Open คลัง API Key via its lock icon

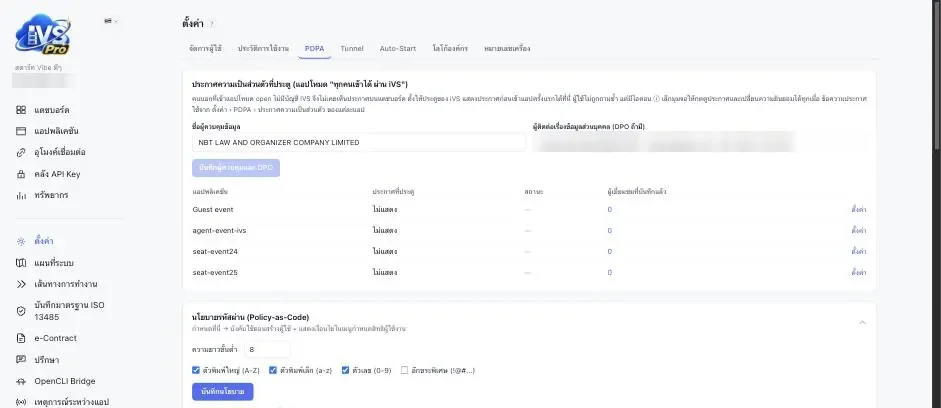(21, 174)
